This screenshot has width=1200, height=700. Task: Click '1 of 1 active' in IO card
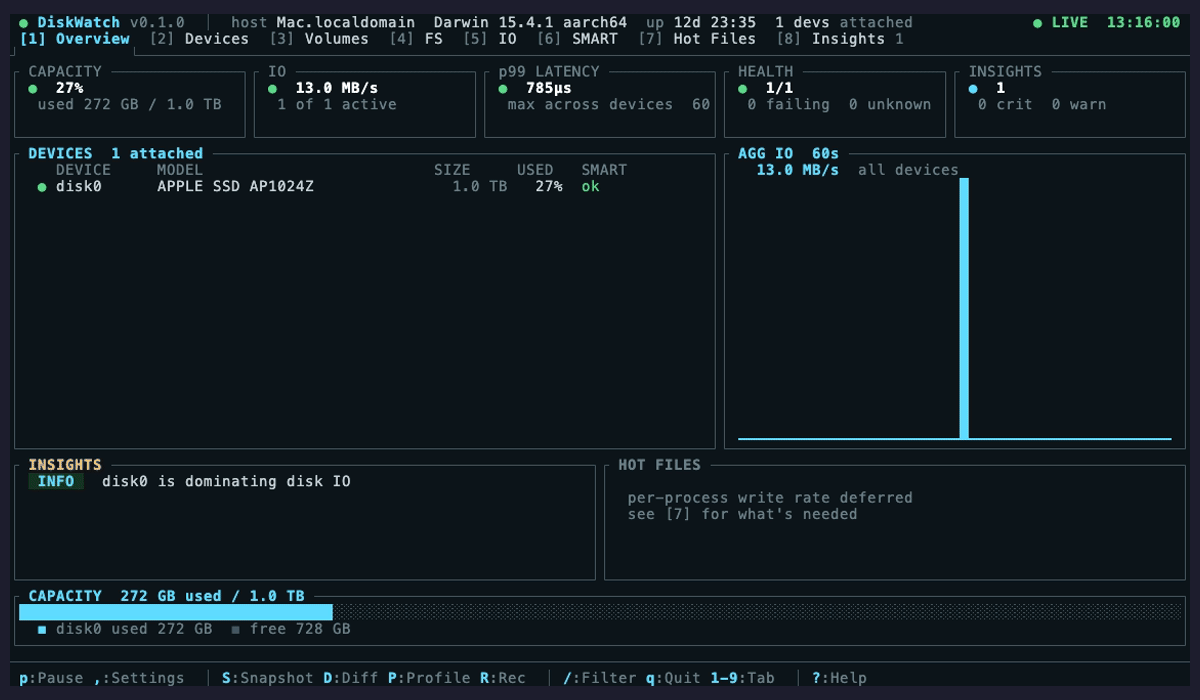tap(337, 105)
